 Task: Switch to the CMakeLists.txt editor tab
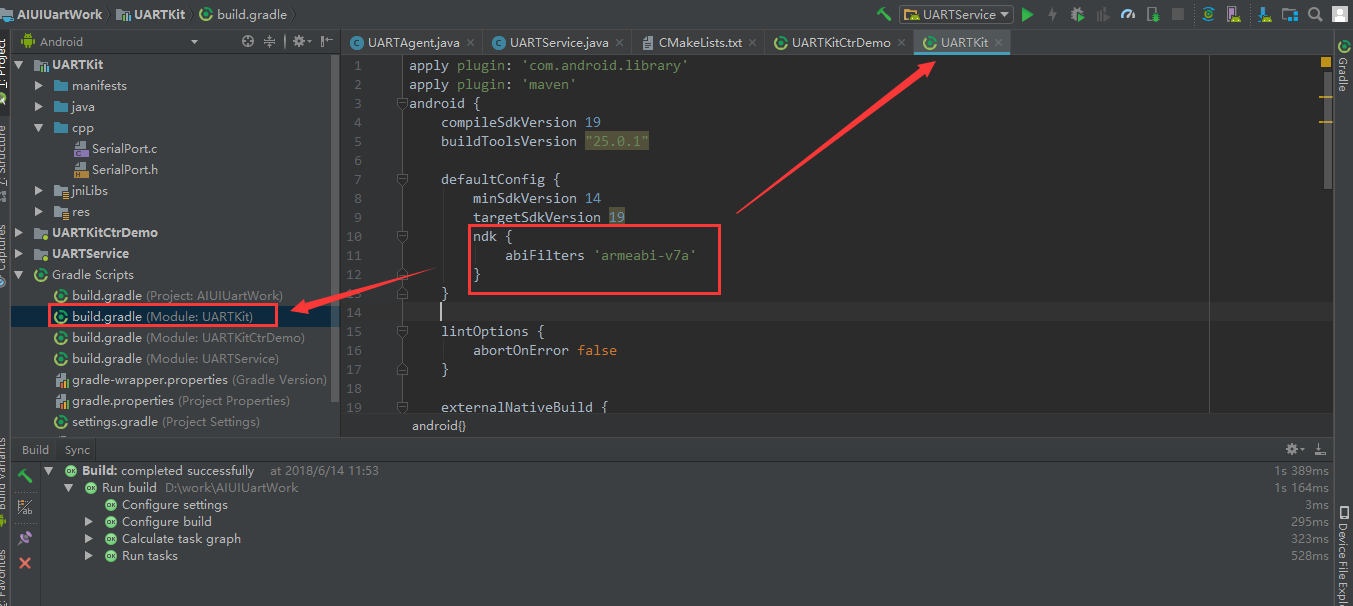699,43
